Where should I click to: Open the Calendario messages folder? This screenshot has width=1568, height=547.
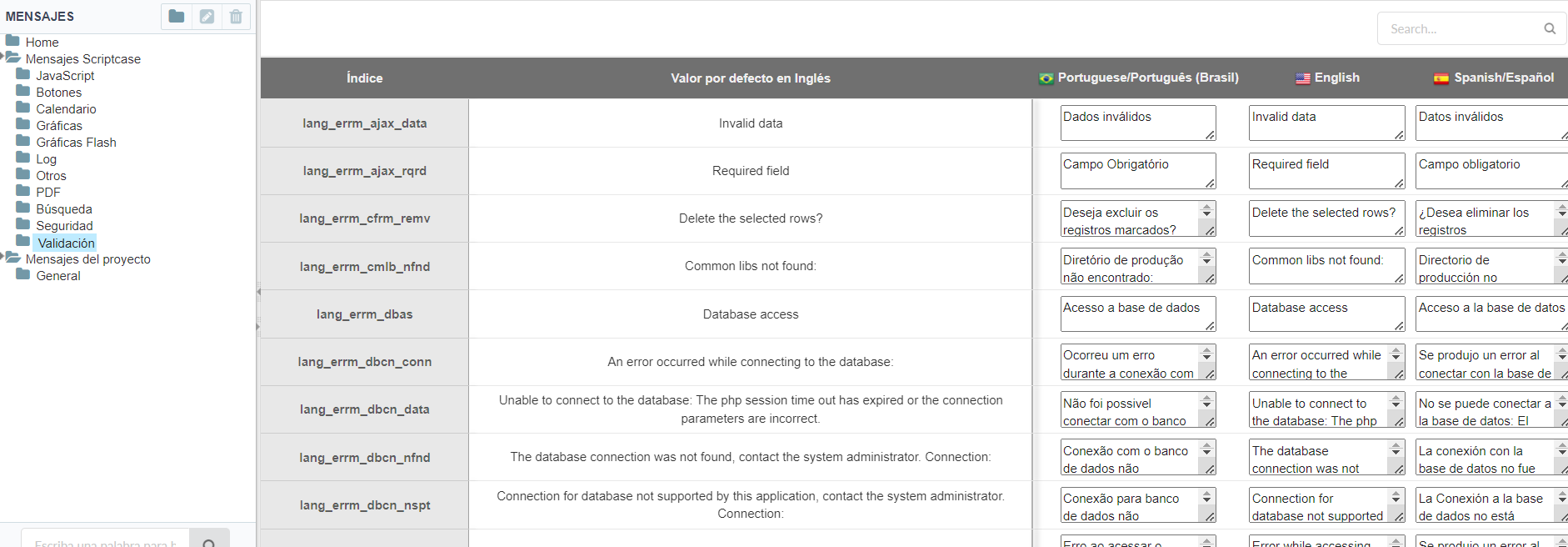[x=66, y=109]
